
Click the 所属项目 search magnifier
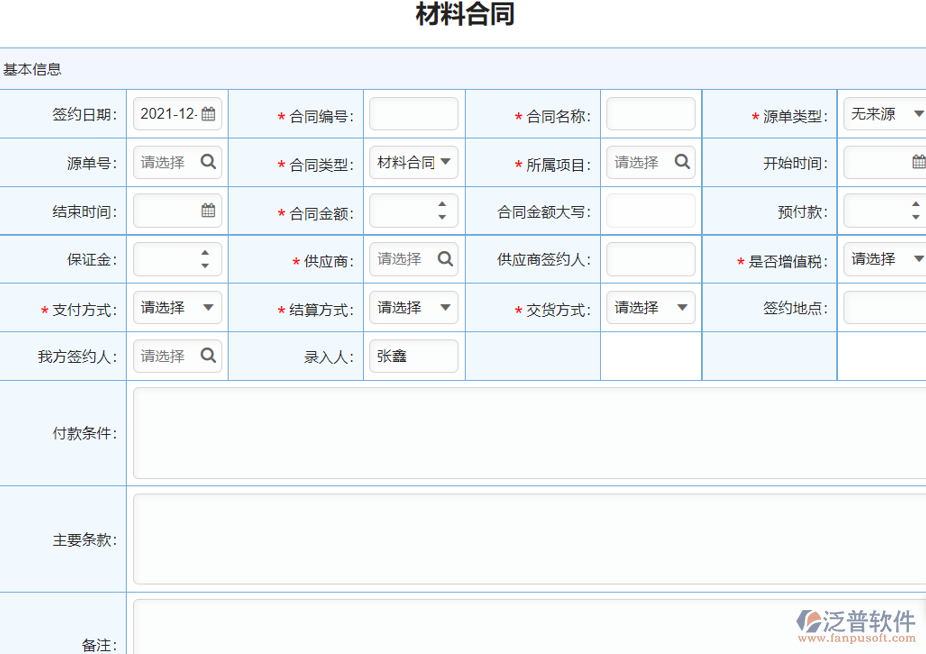(683, 162)
